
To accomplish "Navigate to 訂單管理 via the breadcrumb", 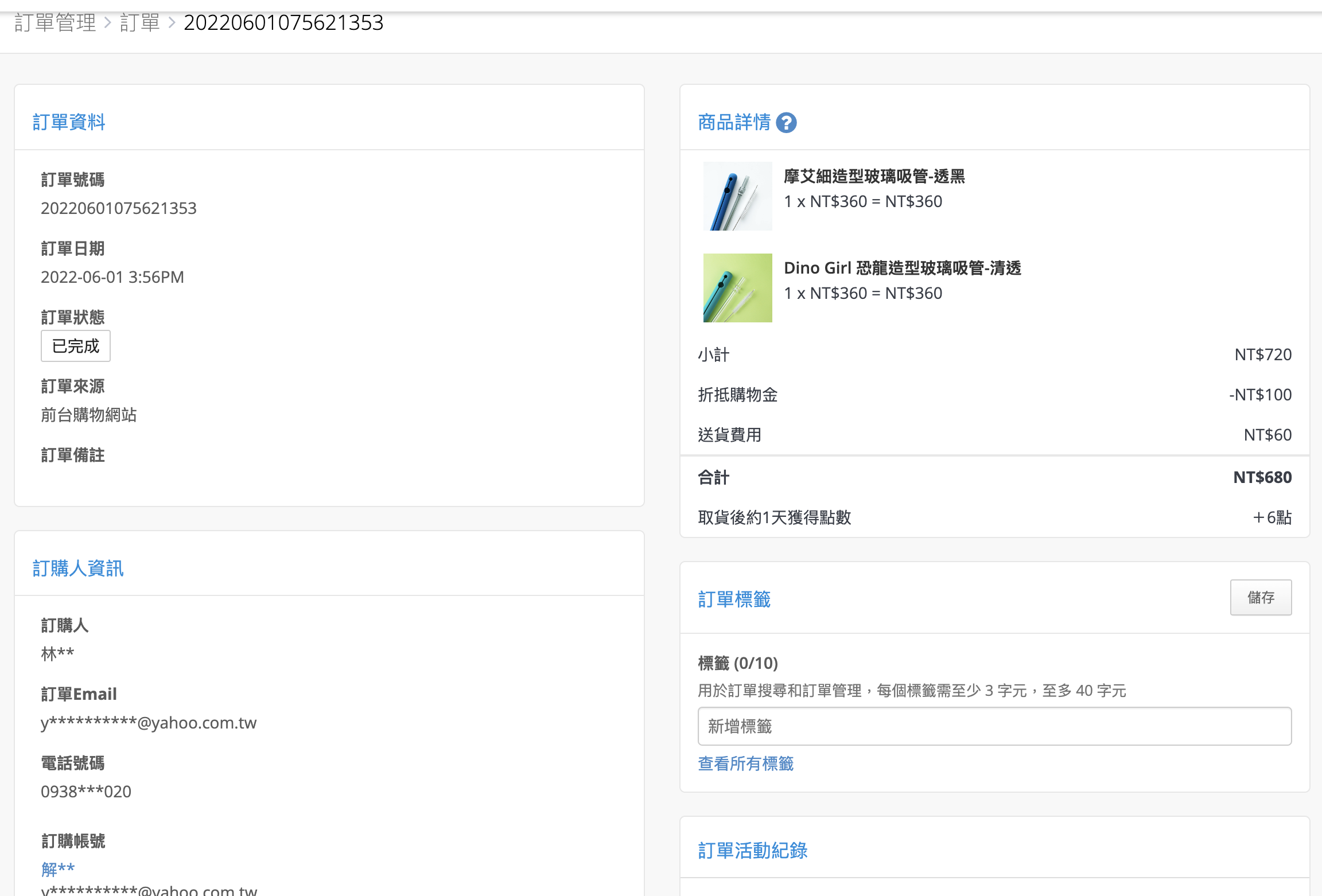I will pos(55,22).
